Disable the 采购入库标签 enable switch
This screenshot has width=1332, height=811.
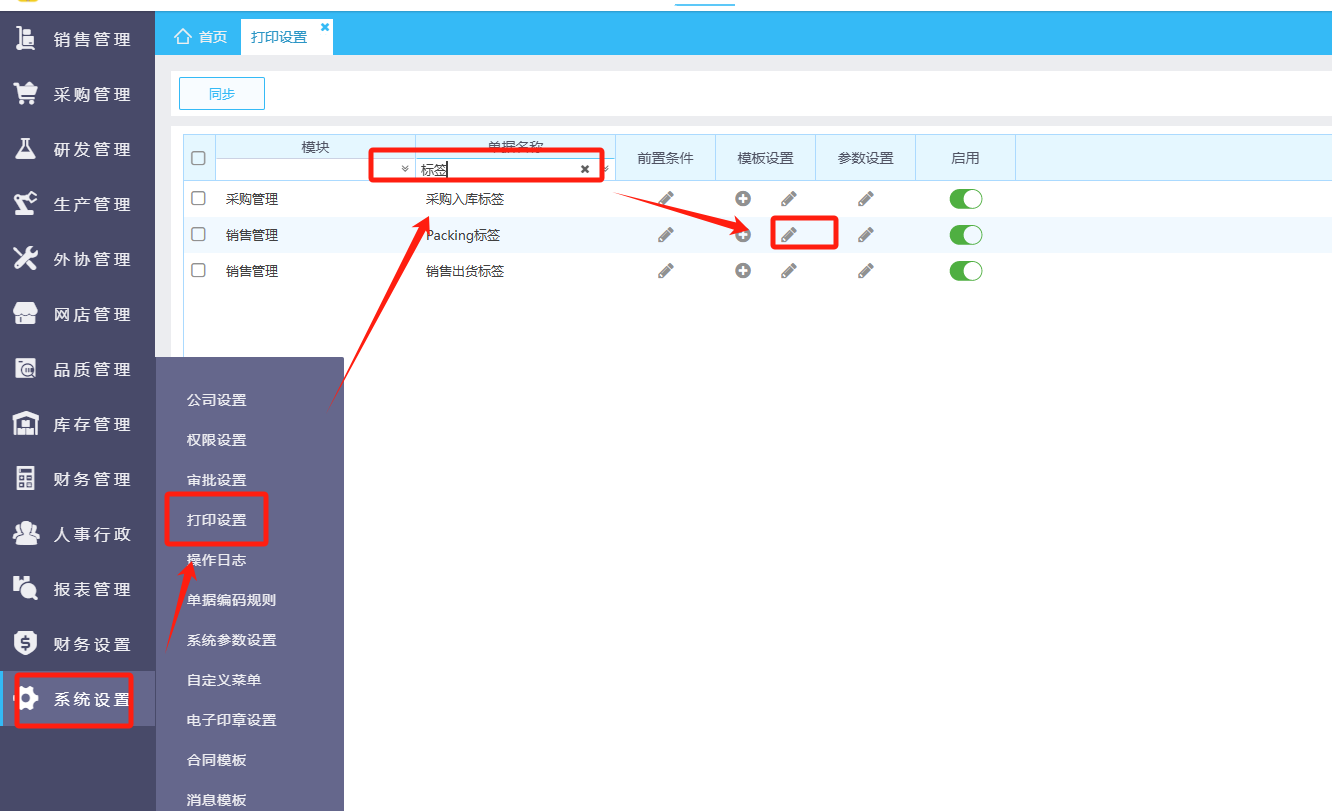click(x=966, y=199)
